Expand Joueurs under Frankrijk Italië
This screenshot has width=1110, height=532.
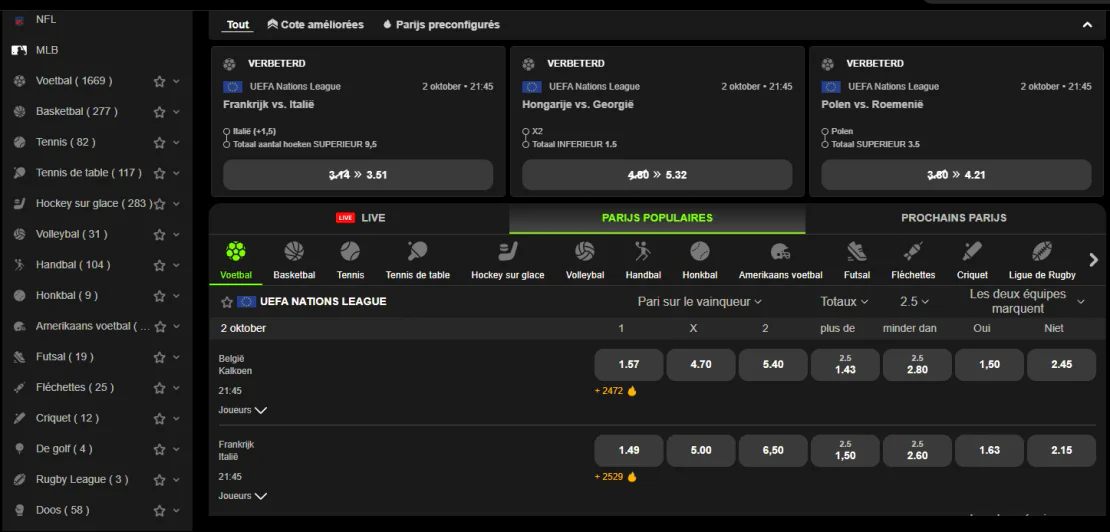[x=243, y=496]
